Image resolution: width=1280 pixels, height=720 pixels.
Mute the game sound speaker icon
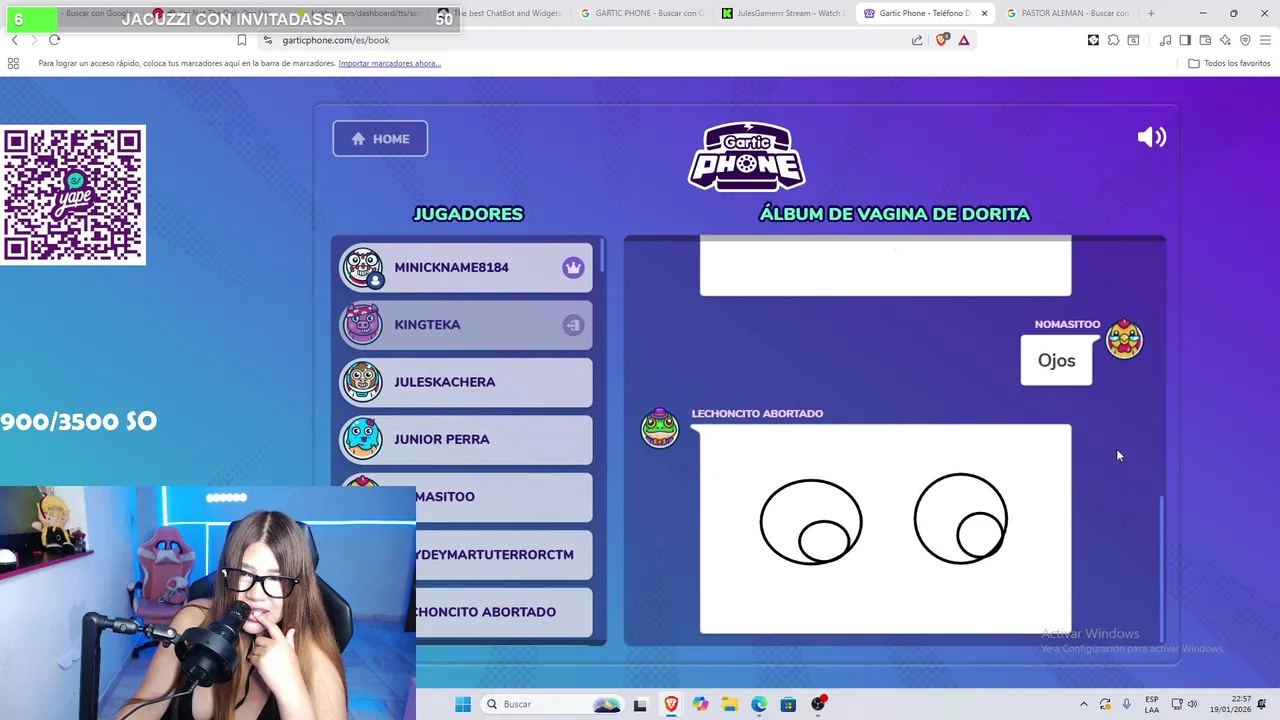1151,138
